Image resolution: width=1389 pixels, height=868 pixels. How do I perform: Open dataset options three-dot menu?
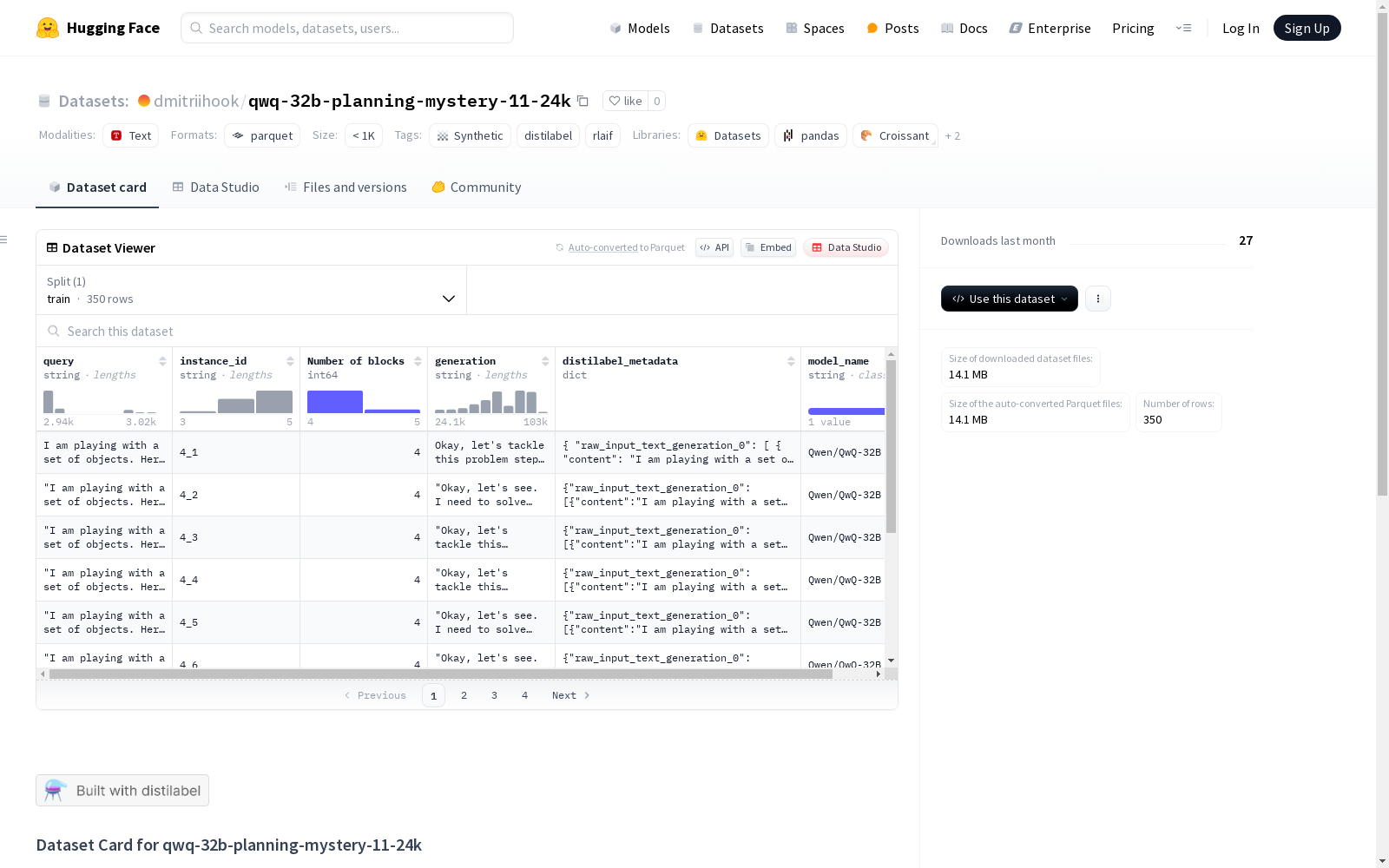click(x=1098, y=299)
